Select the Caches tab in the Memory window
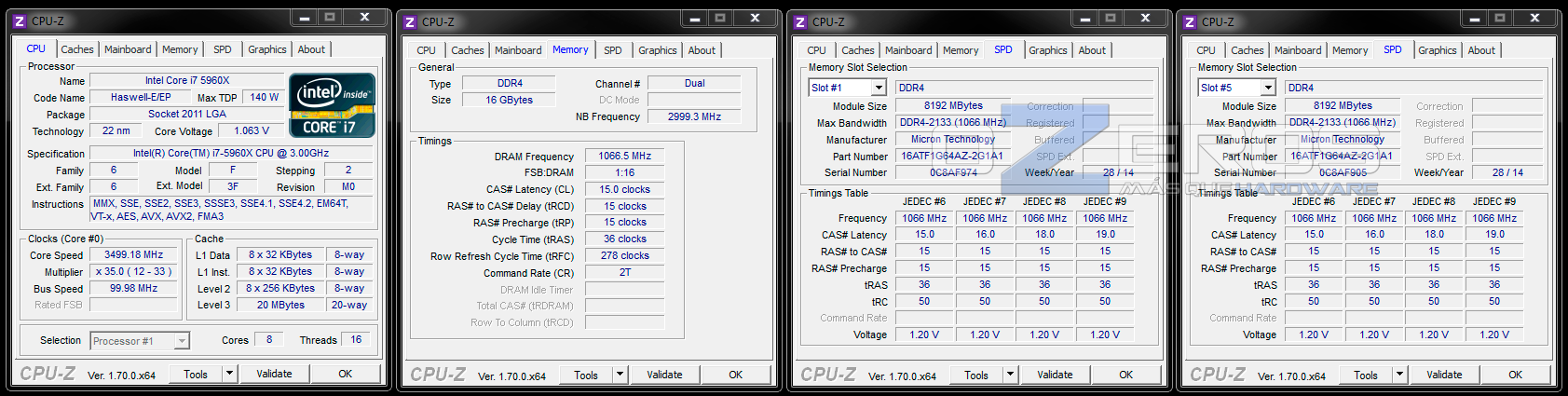Viewport: 1568px width, 396px height. coord(468,51)
